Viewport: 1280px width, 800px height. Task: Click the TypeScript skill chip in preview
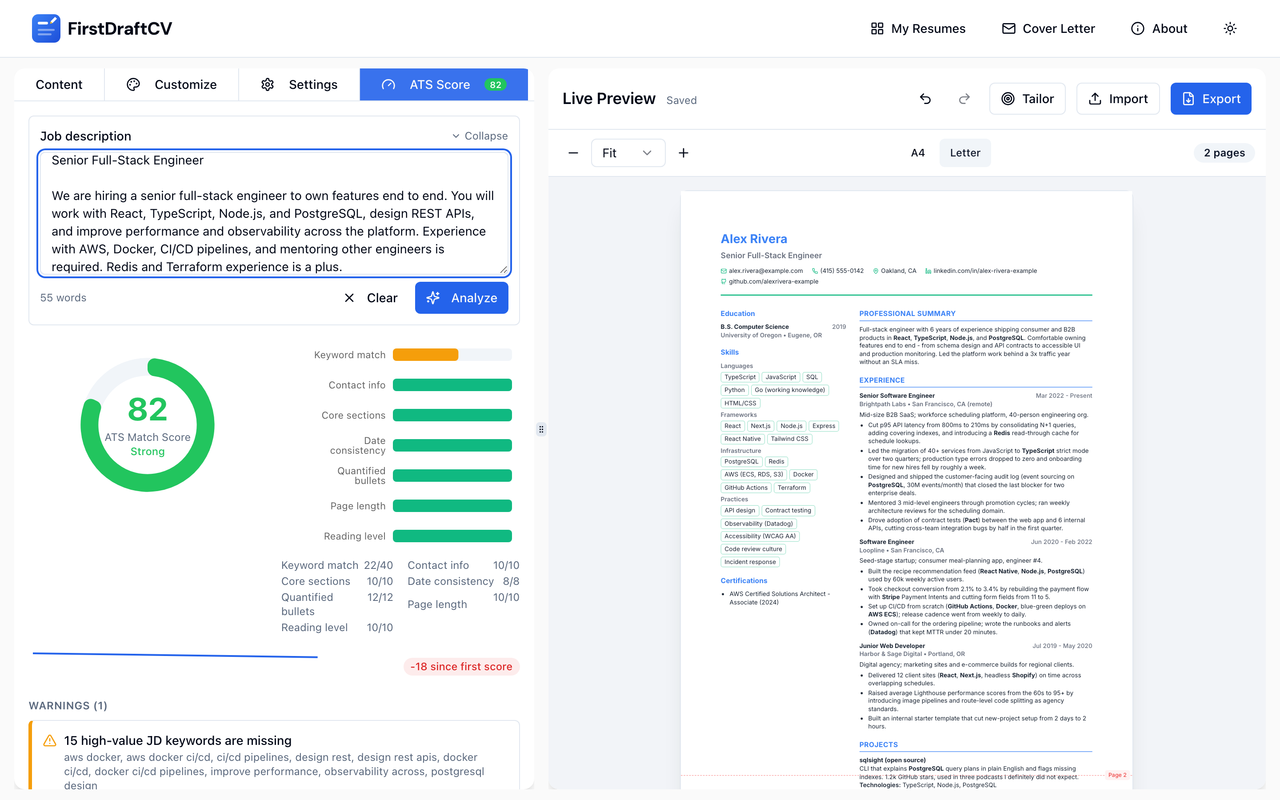pyautogui.click(x=740, y=377)
